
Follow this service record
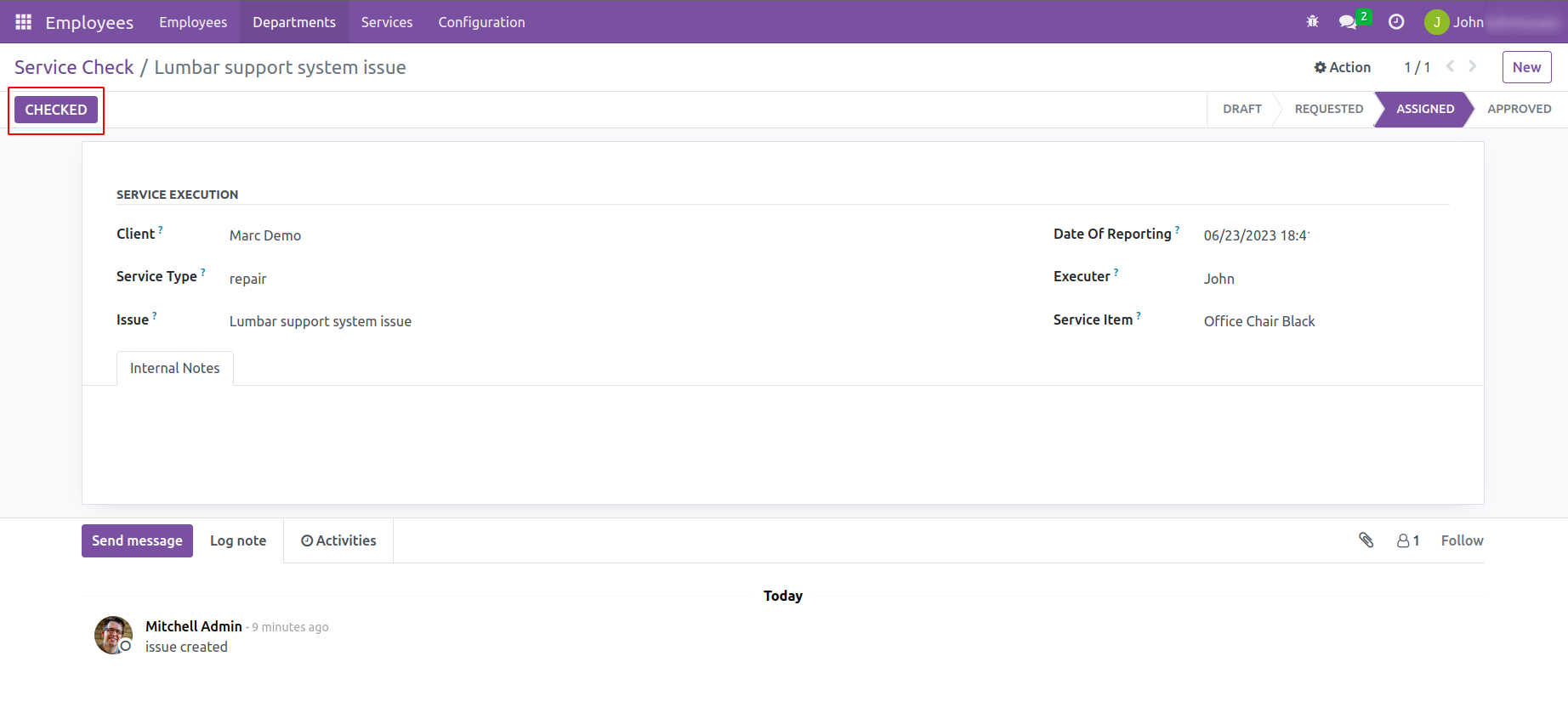tap(1462, 540)
